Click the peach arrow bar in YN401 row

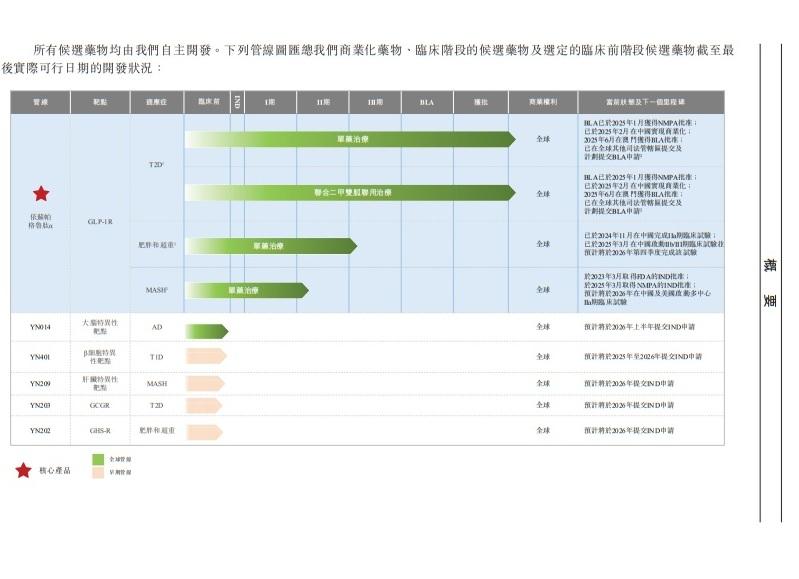206,356
